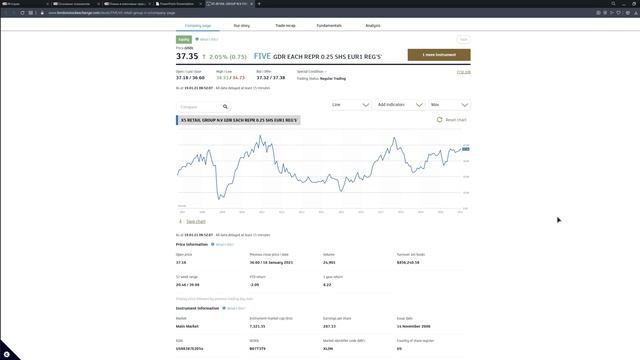Click the grid icon left of the padlock
Screen dimensions: 640x360
(x=31, y=13)
